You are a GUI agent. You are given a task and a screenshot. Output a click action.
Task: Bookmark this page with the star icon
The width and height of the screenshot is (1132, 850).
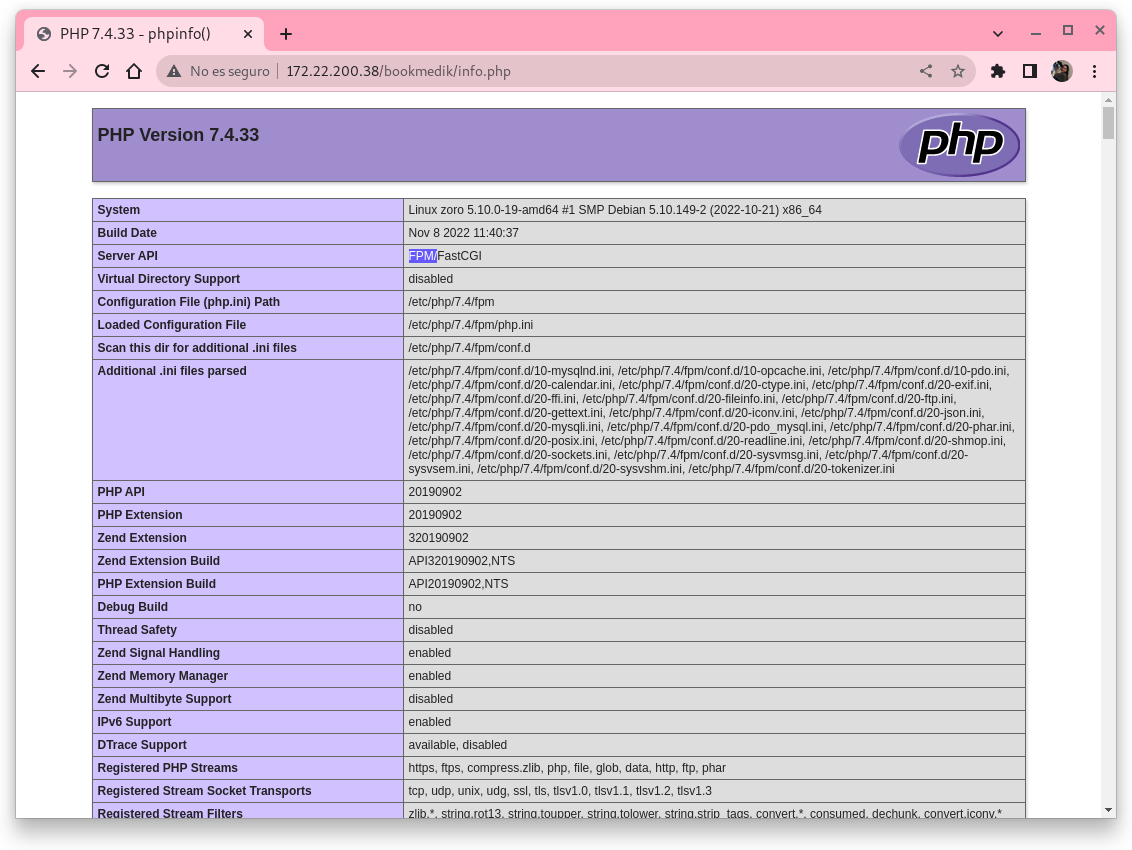click(x=958, y=71)
